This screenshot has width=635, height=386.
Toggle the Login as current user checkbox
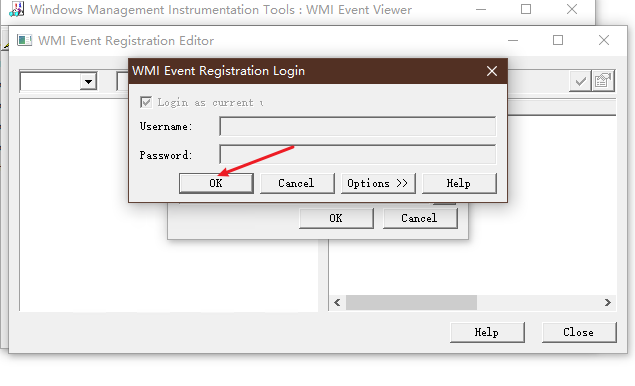[x=146, y=102]
